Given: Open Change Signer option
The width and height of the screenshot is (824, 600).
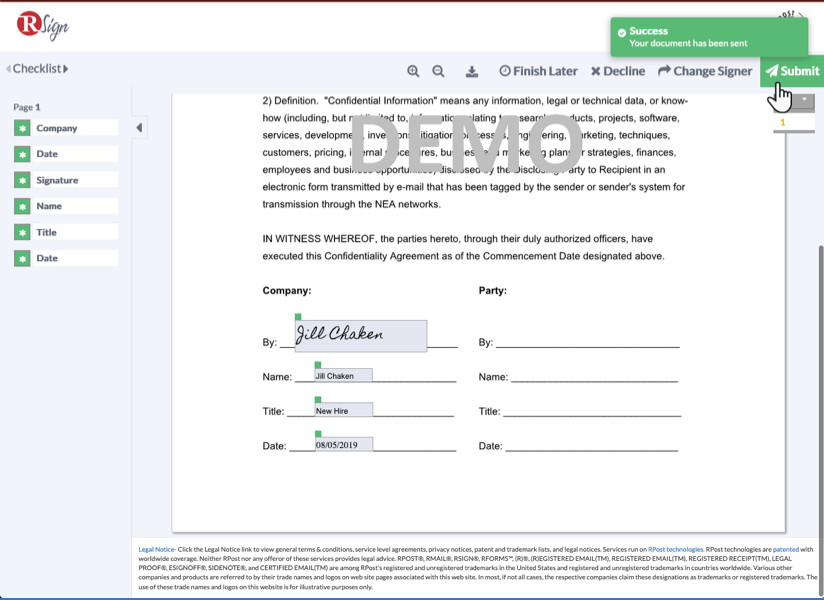Looking at the screenshot, I should (x=705, y=71).
